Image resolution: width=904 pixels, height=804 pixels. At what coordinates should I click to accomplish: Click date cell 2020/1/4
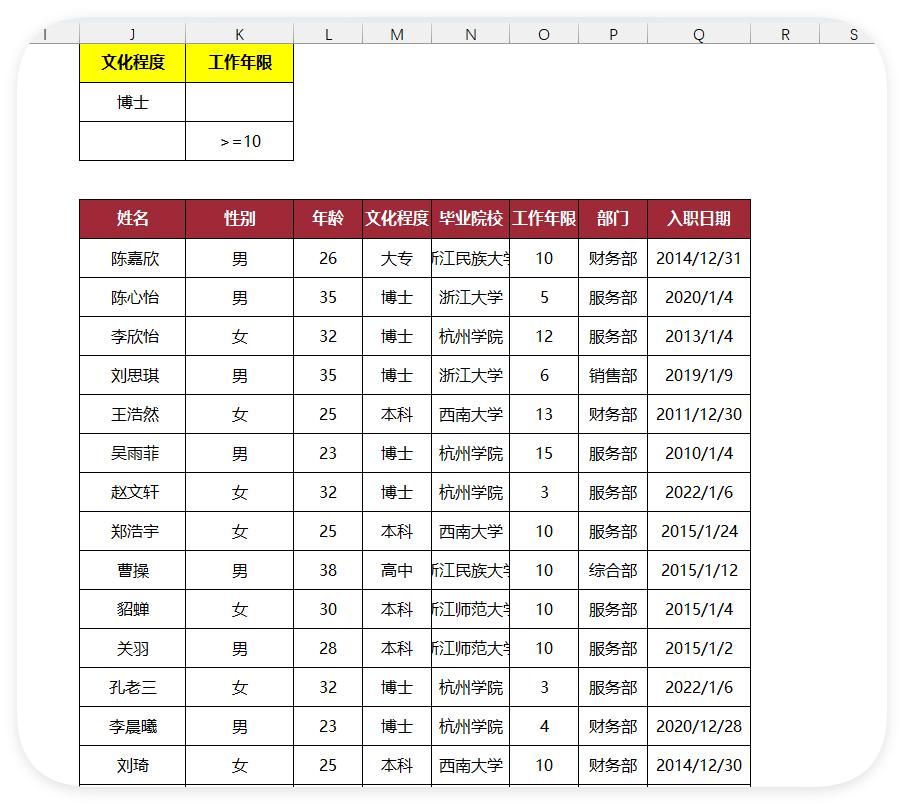(699, 297)
